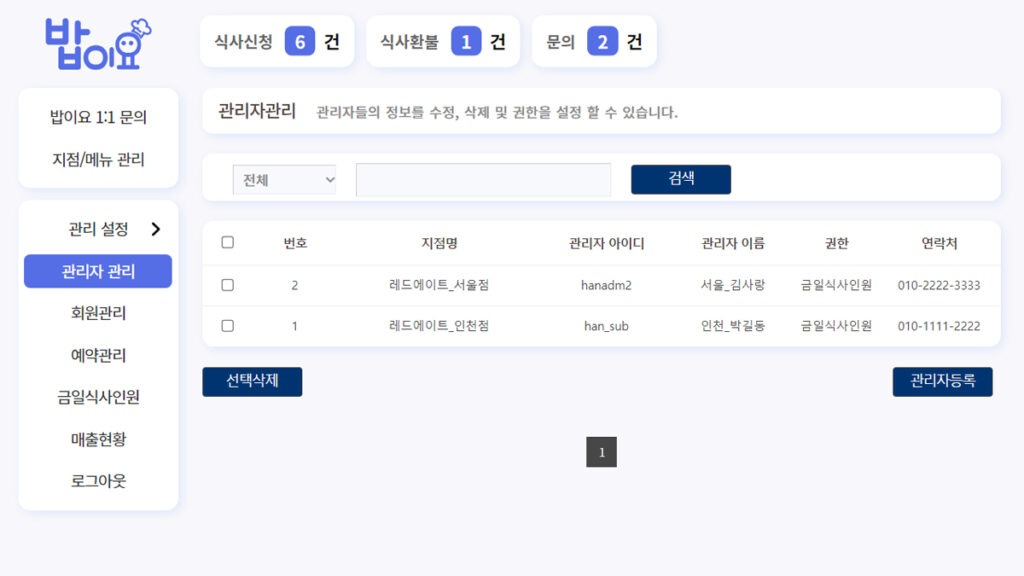This screenshot has width=1024, height=576.
Task: Select 관리자 관리 in the sidebar
Action: 98,271
